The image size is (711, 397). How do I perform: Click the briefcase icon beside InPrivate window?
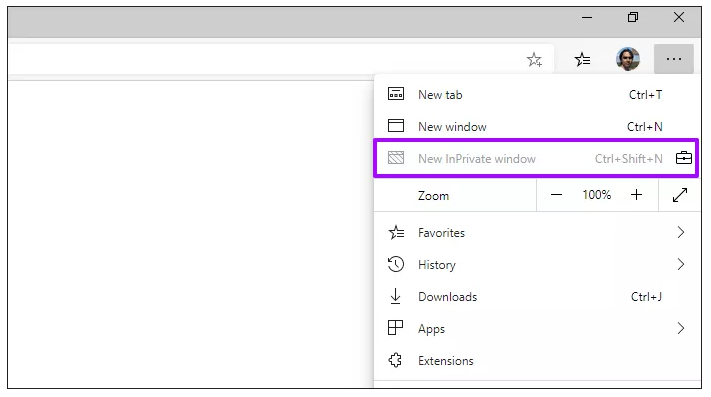click(x=683, y=158)
